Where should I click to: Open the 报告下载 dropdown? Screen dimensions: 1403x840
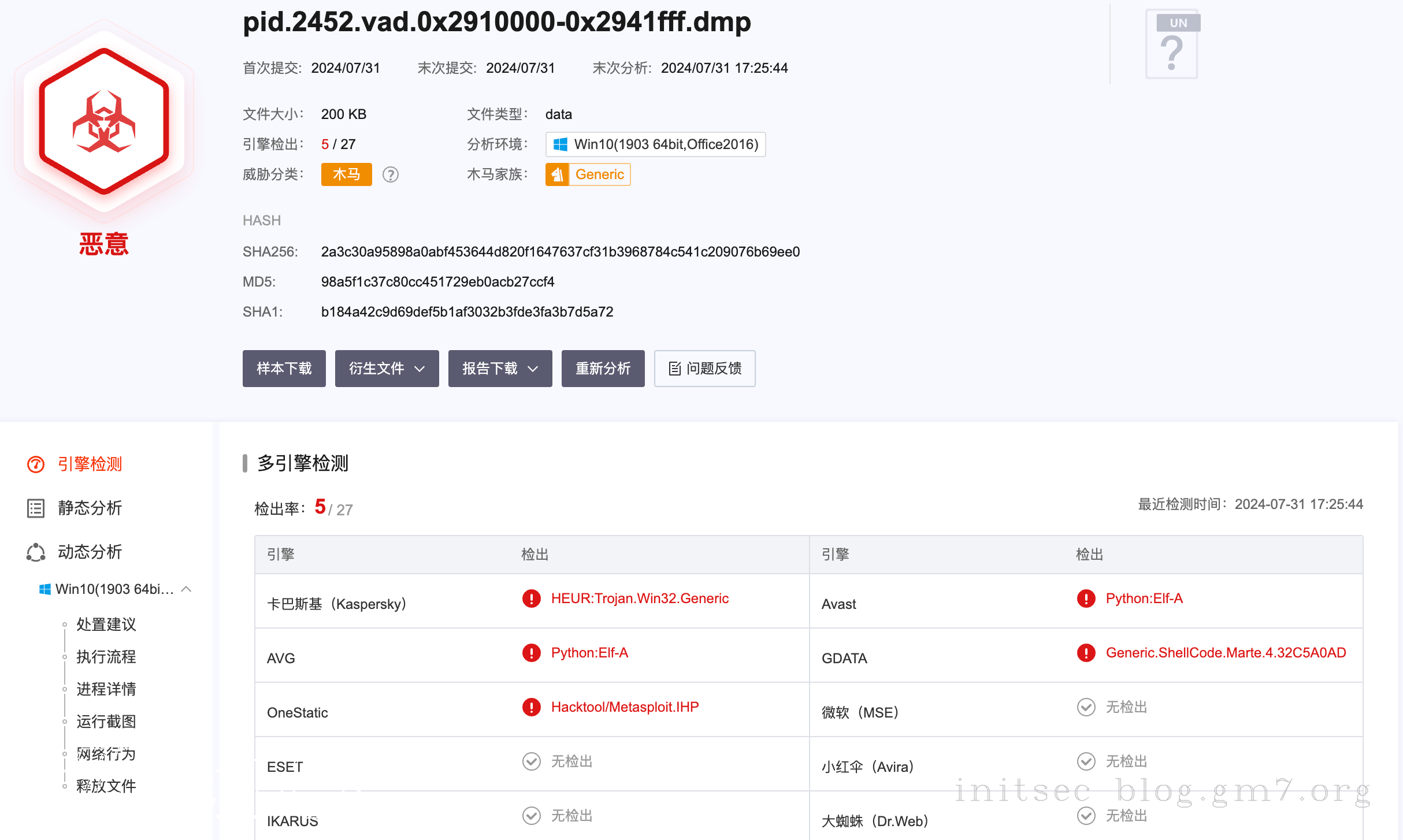coord(500,369)
